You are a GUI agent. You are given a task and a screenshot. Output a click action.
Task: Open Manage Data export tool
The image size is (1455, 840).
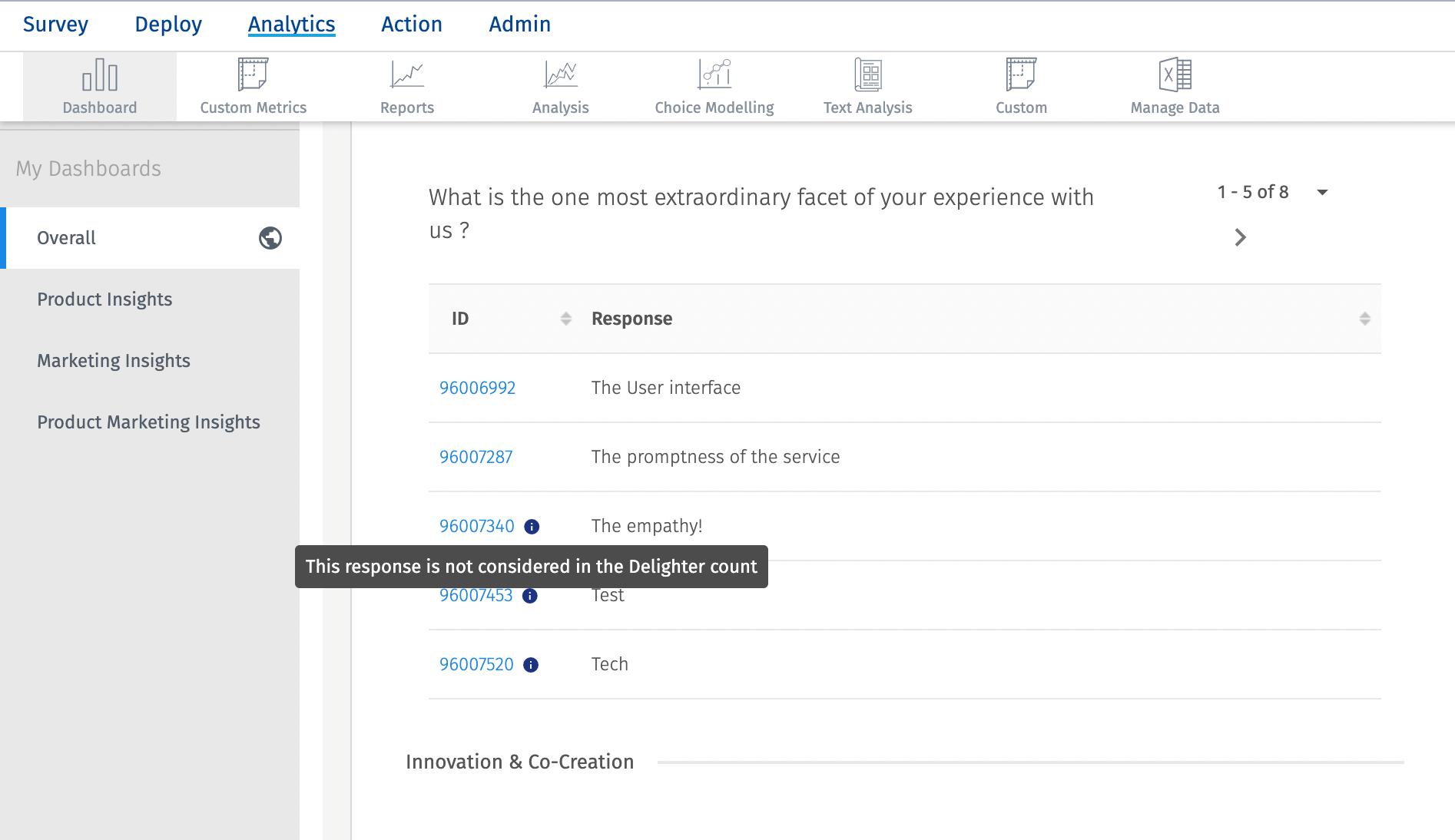click(x=1173, y=84)
